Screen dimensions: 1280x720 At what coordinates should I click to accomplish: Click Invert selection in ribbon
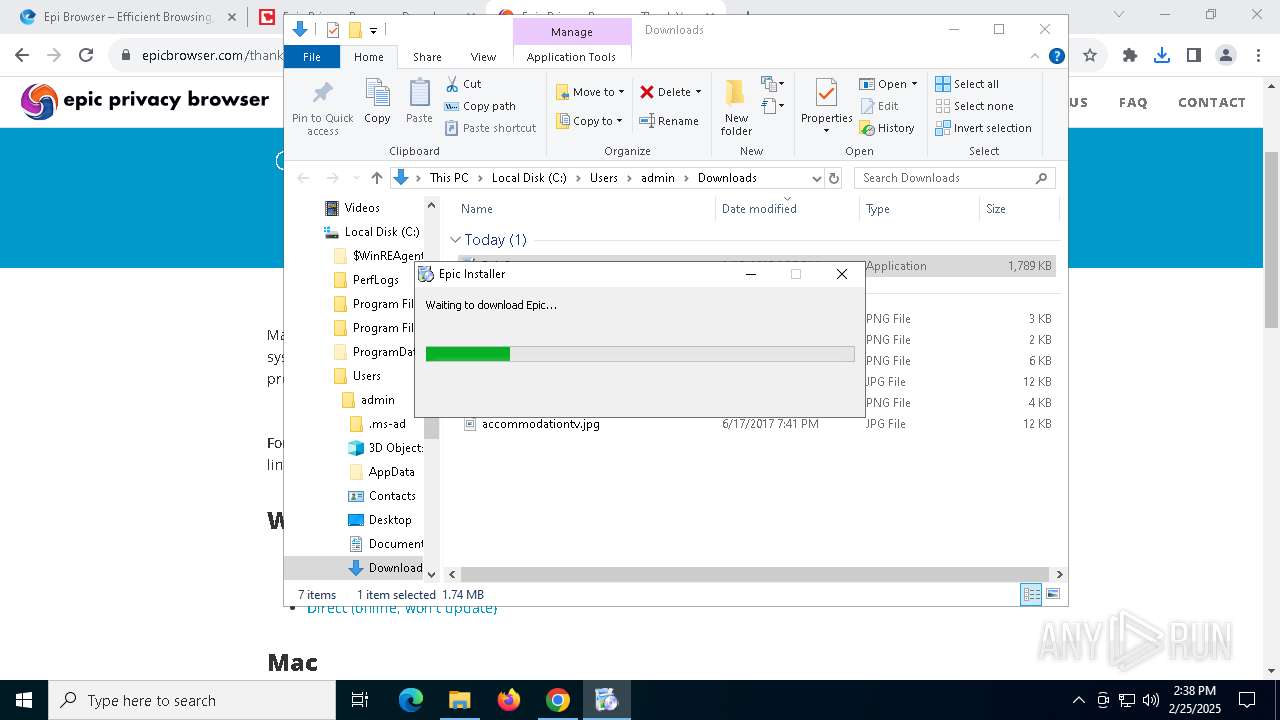pyautogui.click(x=983, y=128)
